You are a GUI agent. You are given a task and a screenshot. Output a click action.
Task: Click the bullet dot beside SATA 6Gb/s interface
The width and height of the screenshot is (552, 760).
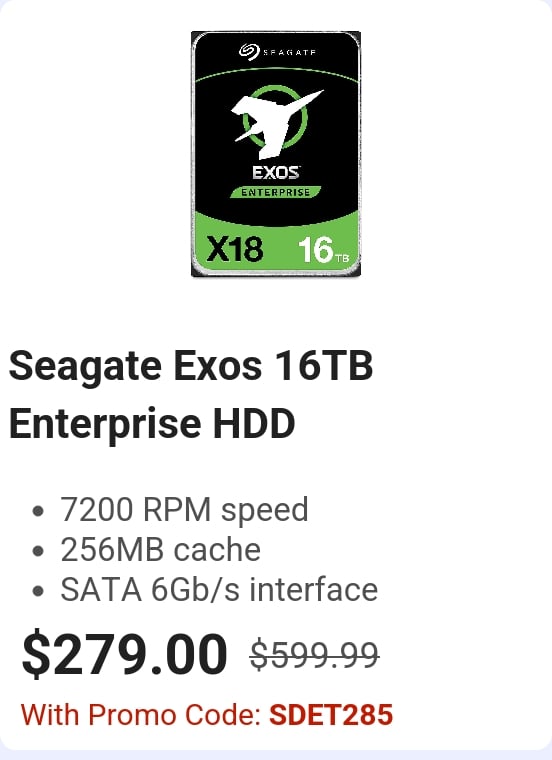pos(38,591)
